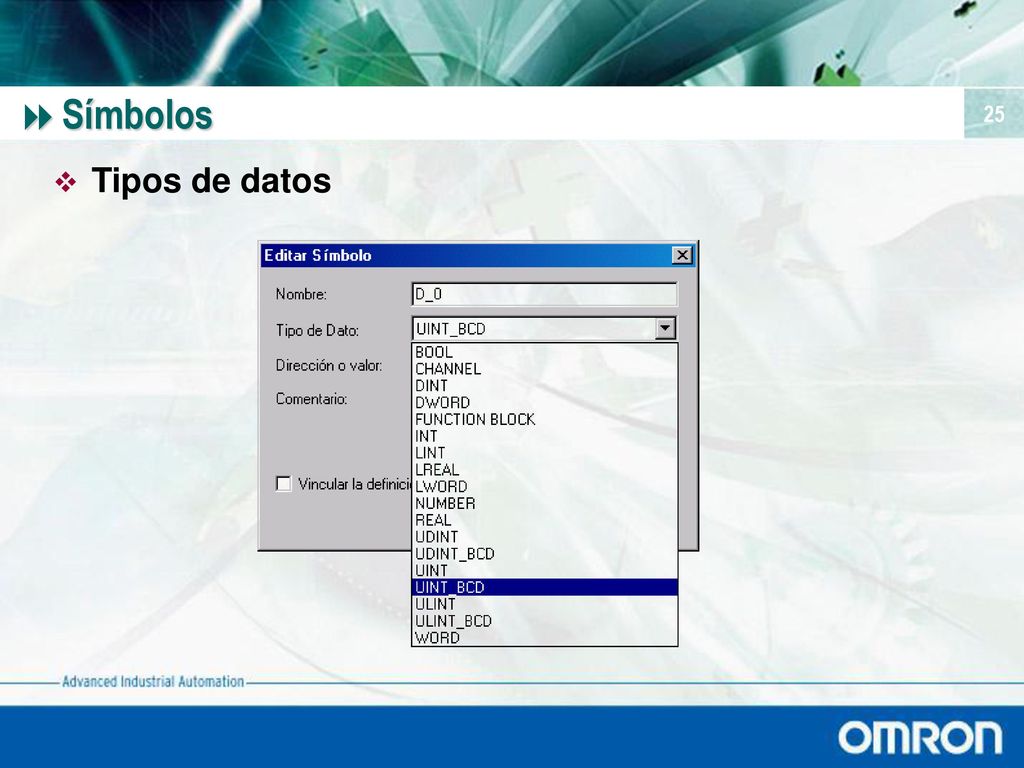The image size is (1024, 768).
Task: Close the Editar Símbolo dialog
Action: 682,255
